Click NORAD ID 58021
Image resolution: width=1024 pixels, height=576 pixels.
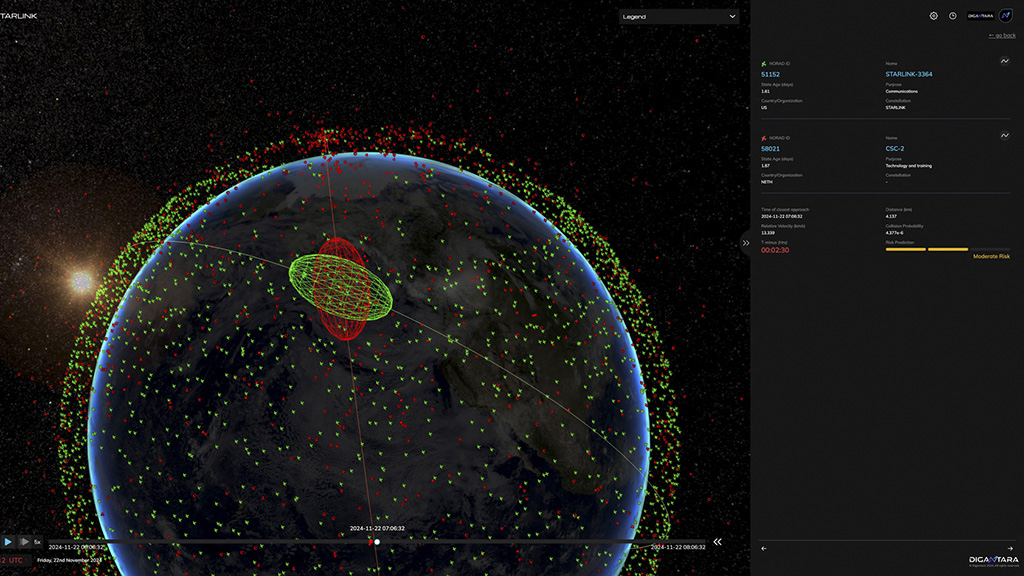[x=770, y=149]
